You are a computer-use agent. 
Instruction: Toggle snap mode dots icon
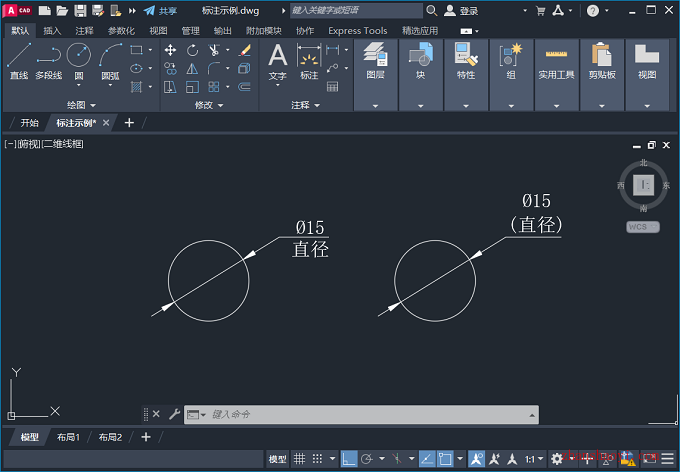317,459
